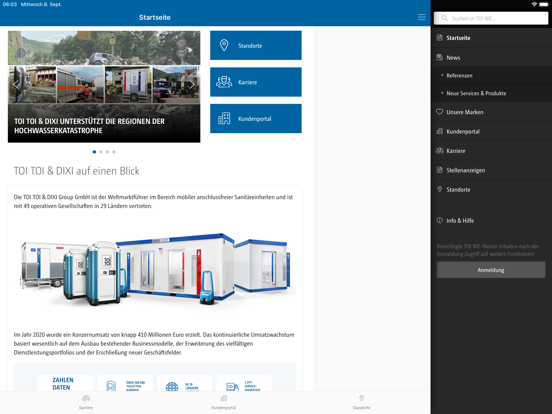Open Neue Services & Produkte entry
Image resolution: width=552 pixels, height=414 pixels.
pos(491,93)
